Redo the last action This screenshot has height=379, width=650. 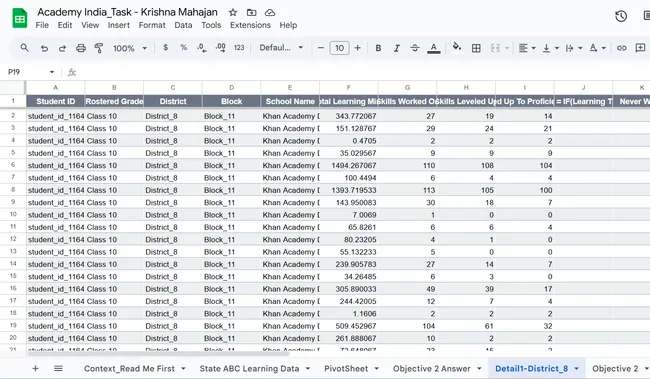(62, 48)
